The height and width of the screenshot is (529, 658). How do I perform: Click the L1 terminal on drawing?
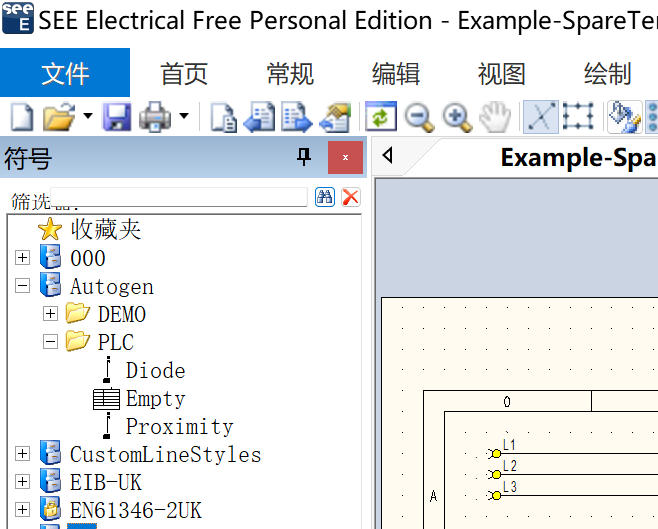(x=496, y=453)
